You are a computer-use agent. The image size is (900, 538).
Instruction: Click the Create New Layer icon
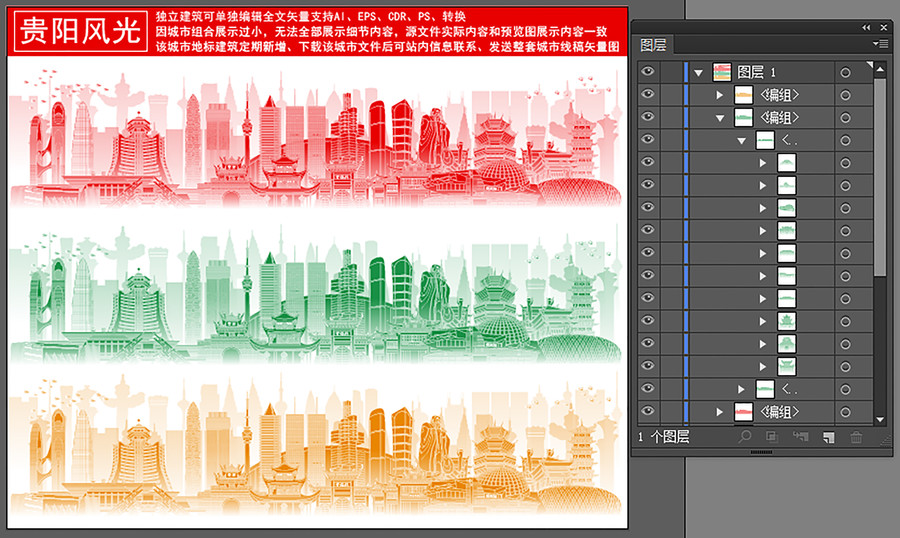[x=828, y=438]
